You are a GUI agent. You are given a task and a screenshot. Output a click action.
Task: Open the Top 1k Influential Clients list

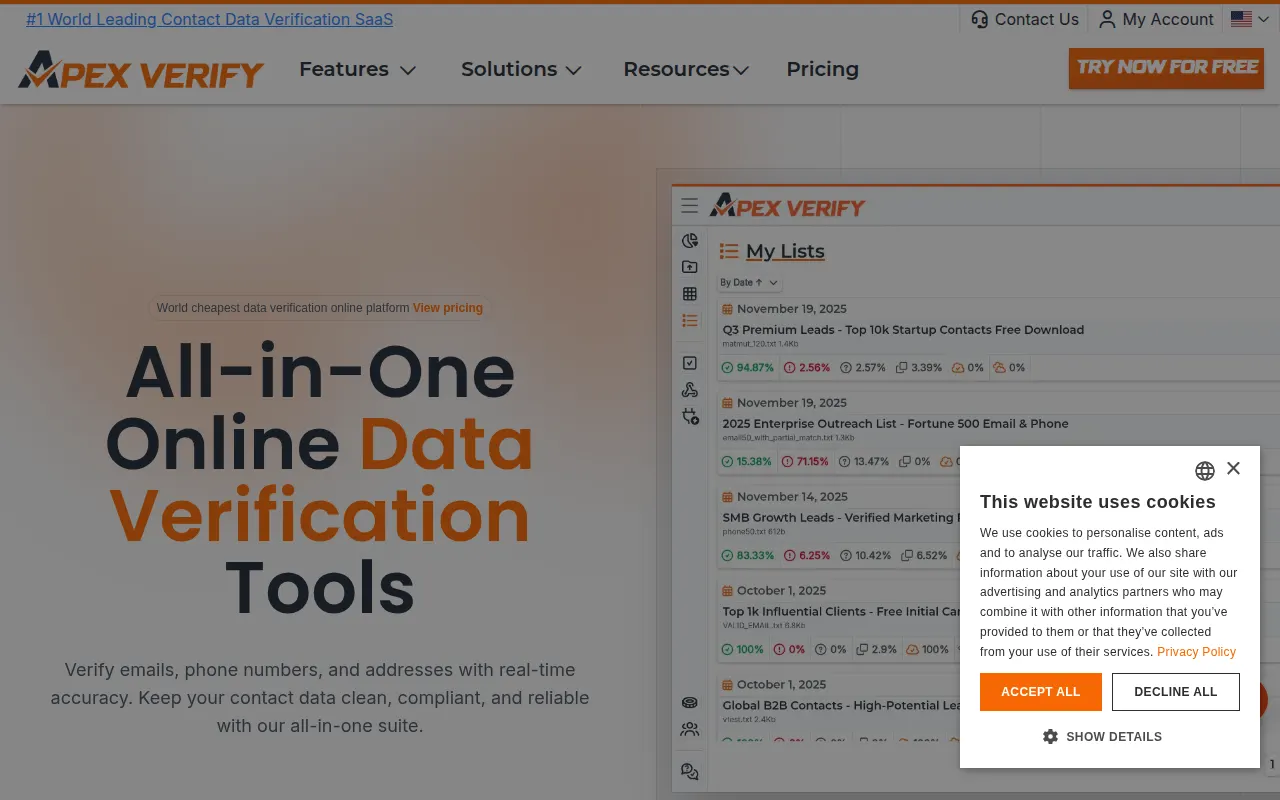[x=841, y=612]
